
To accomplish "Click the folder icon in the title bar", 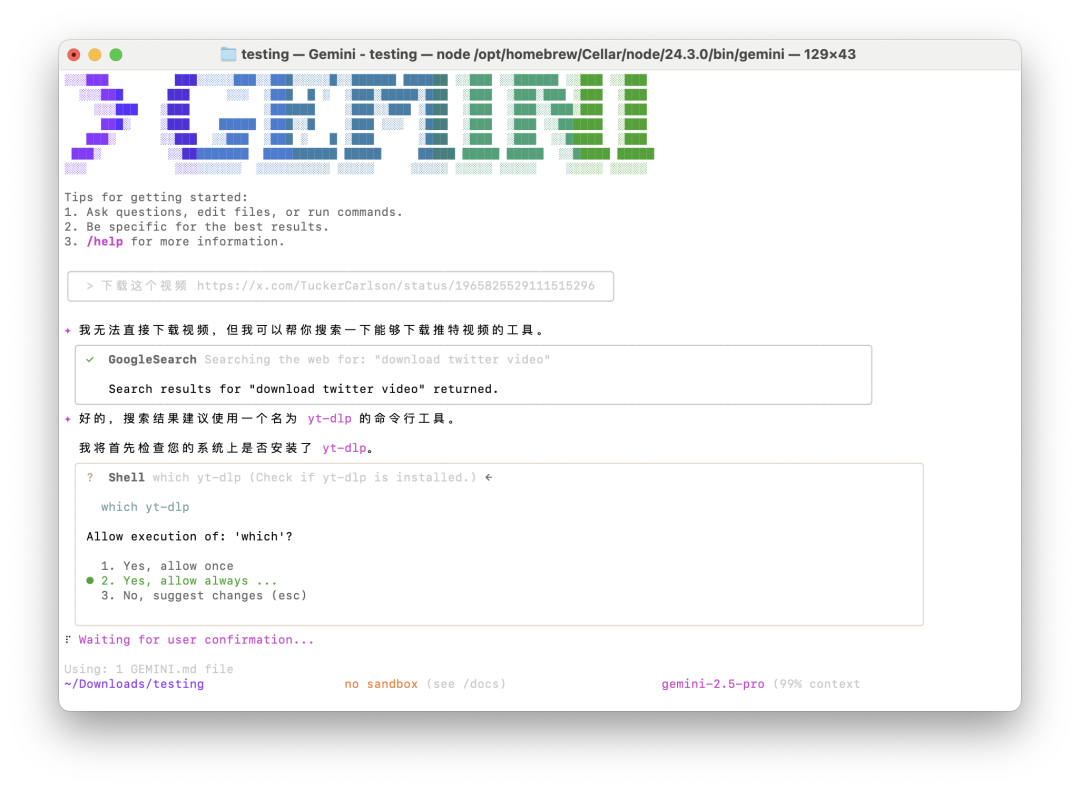I will pos(228,54).
